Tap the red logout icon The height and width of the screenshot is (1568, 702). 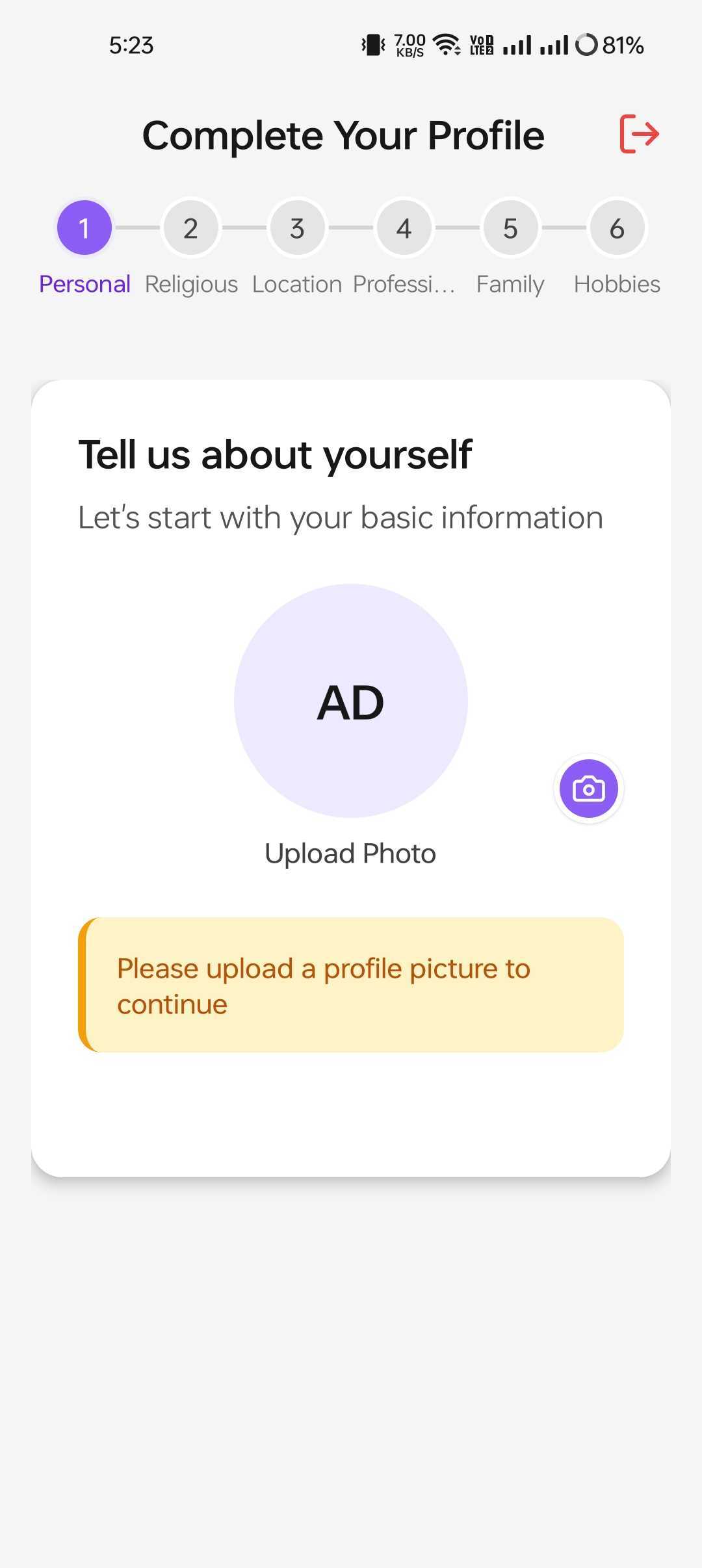click(640, 134)
